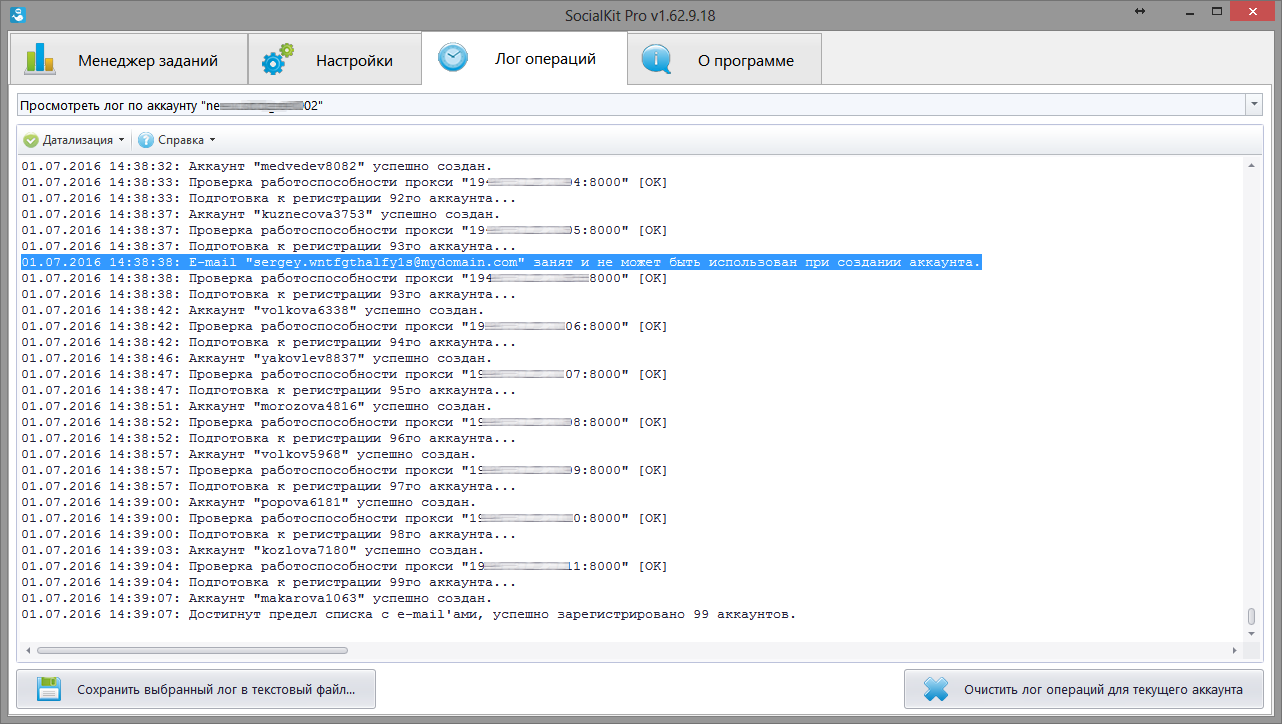The width and height of the screenshot is (1282, 724).
Task: Select line Подготовка к регистрации 95го аккаунта
Action: [x=269, y=390]
